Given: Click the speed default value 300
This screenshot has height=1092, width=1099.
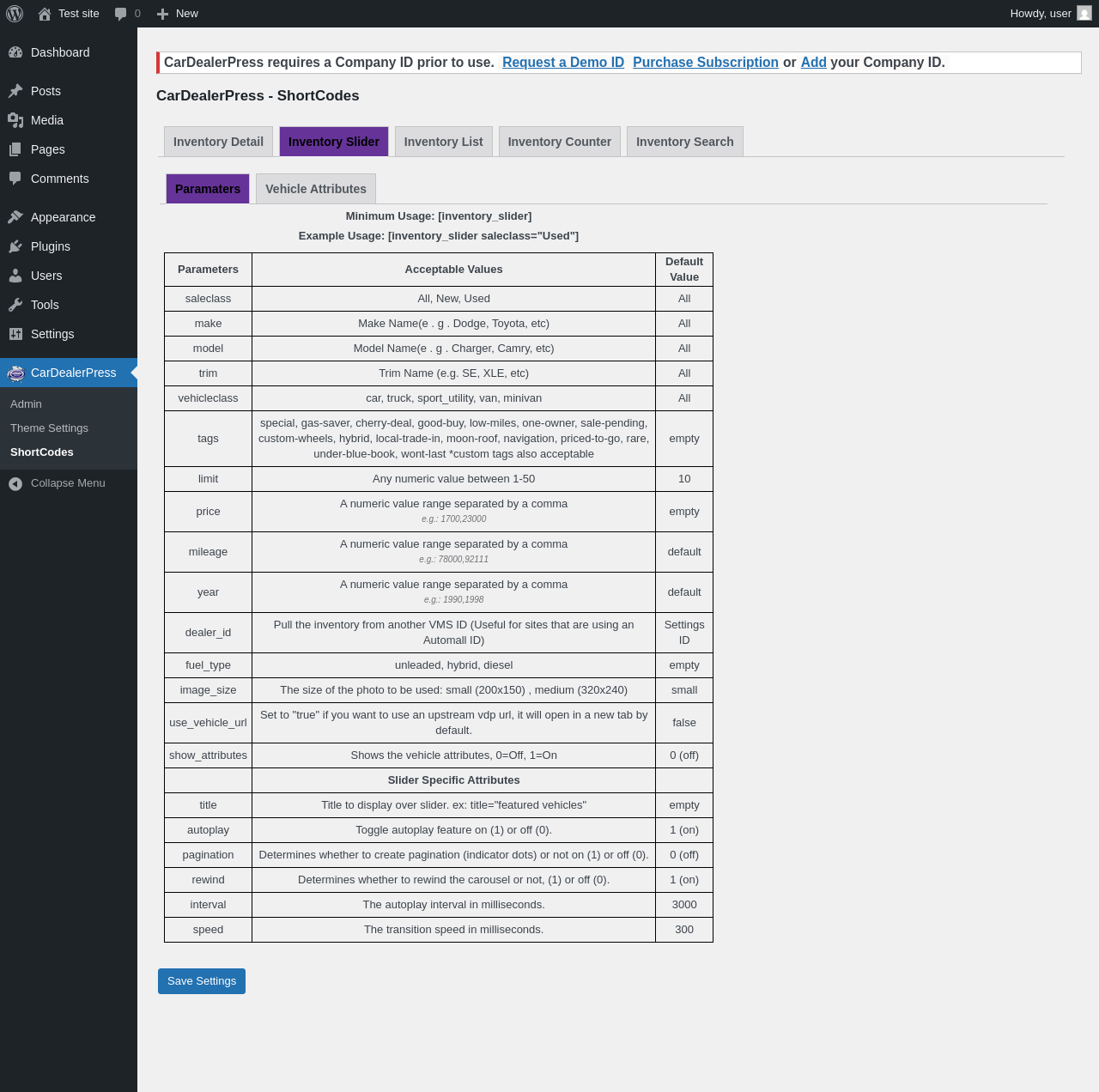Looking at the screenshot, I should coord(684,930).
